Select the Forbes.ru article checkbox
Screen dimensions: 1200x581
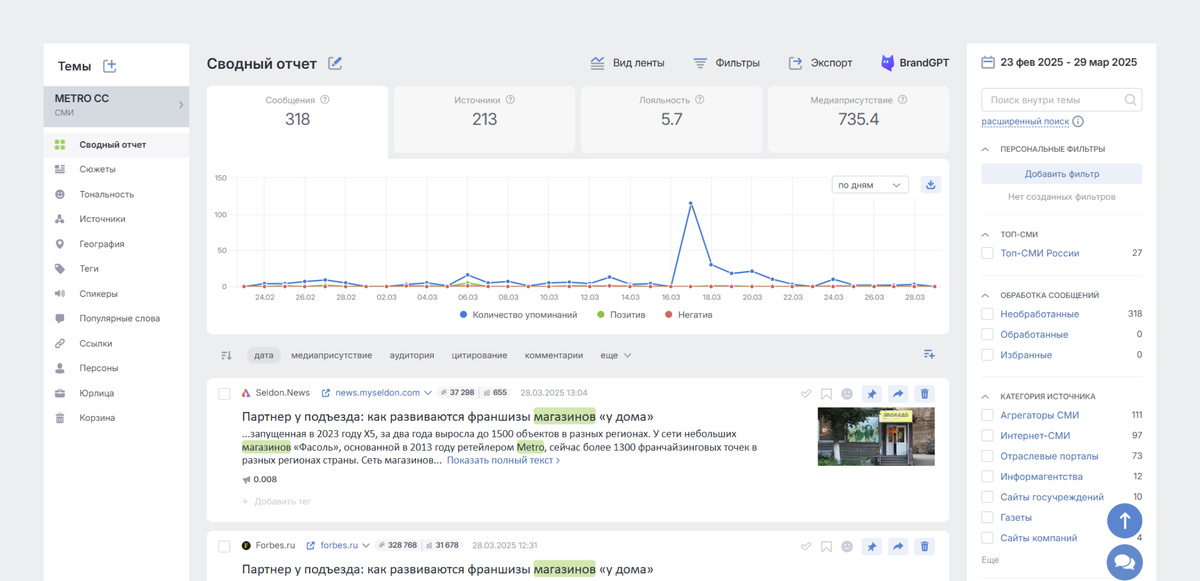(x=224, y=545)
